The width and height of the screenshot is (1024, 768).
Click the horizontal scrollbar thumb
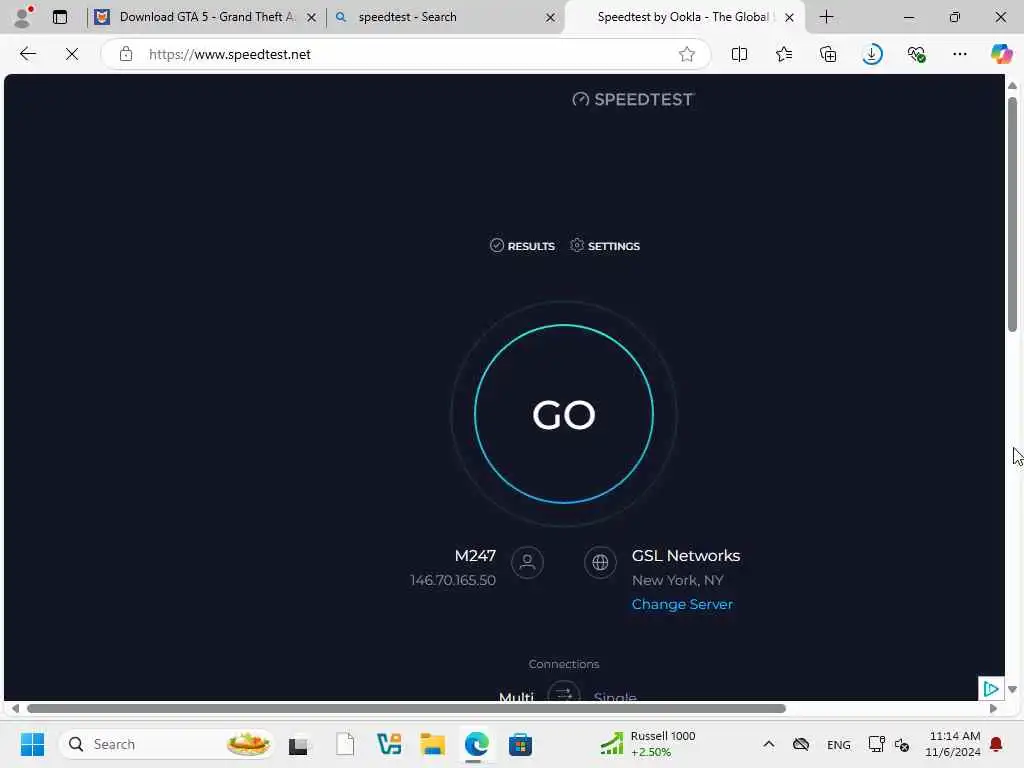tap(406, 709)
